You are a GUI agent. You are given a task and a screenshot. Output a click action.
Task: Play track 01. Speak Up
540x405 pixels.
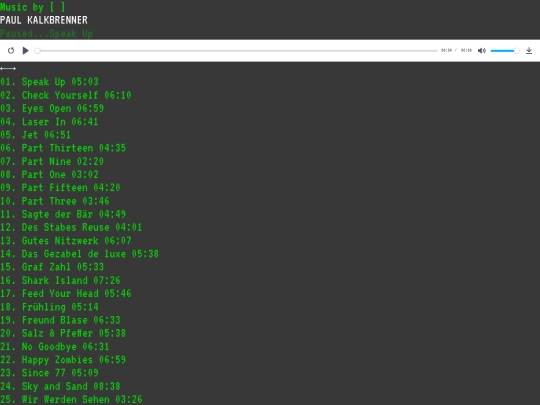click(49, 82)
